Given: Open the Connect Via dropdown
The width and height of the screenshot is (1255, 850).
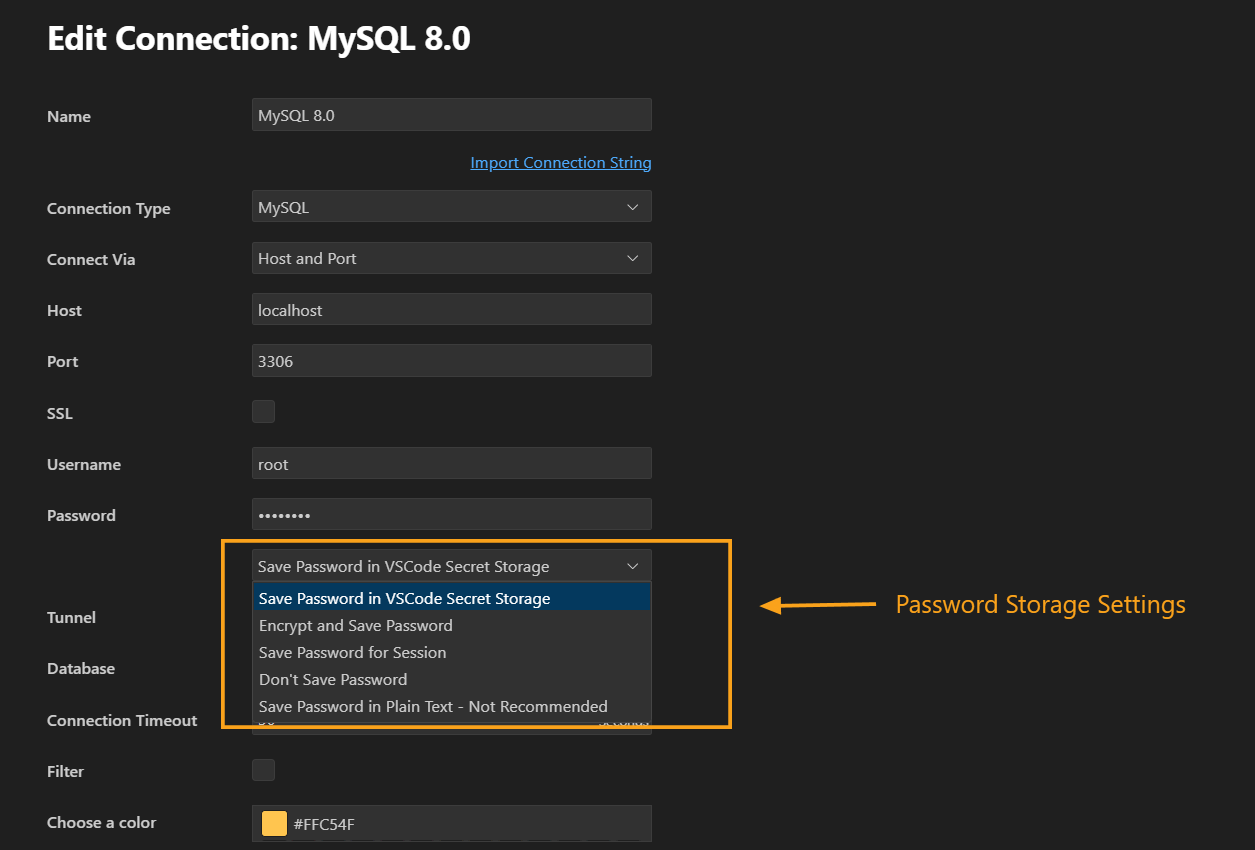Looking at the screenshot, I should (x=451, y=258).
